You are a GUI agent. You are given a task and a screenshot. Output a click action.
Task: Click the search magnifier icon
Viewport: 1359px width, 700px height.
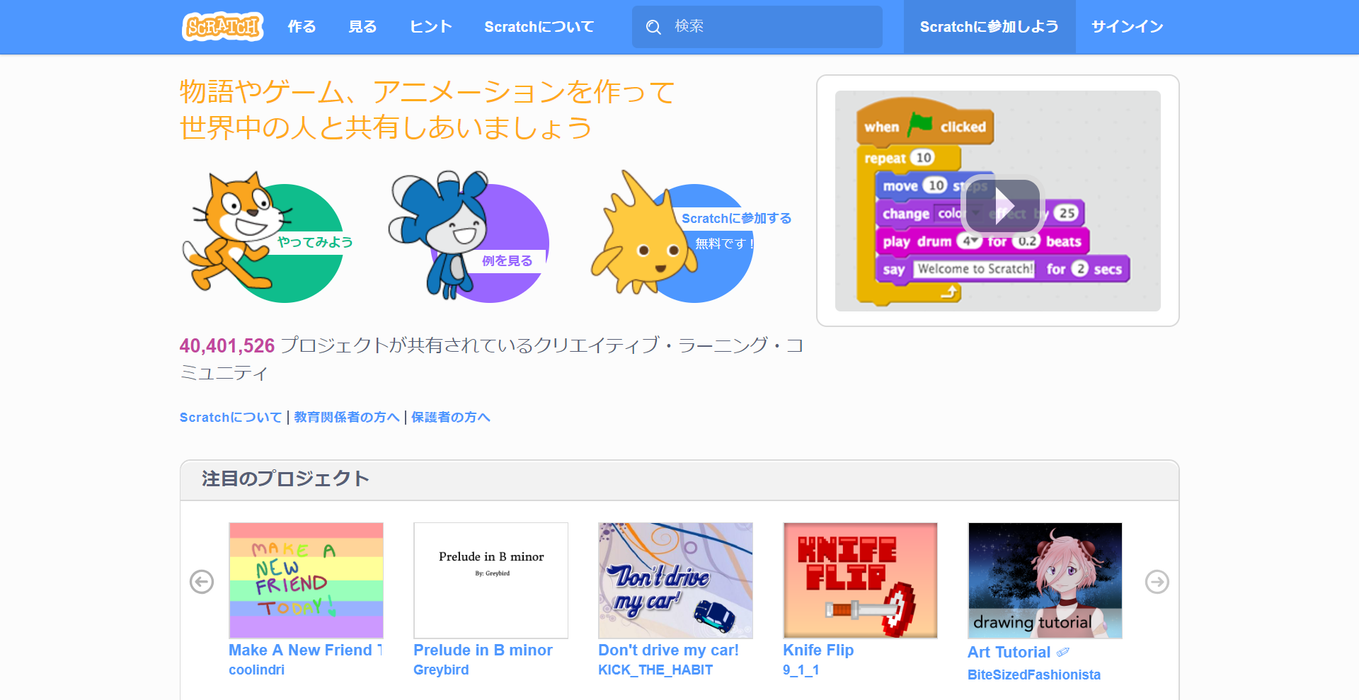(x=653, y=27)
